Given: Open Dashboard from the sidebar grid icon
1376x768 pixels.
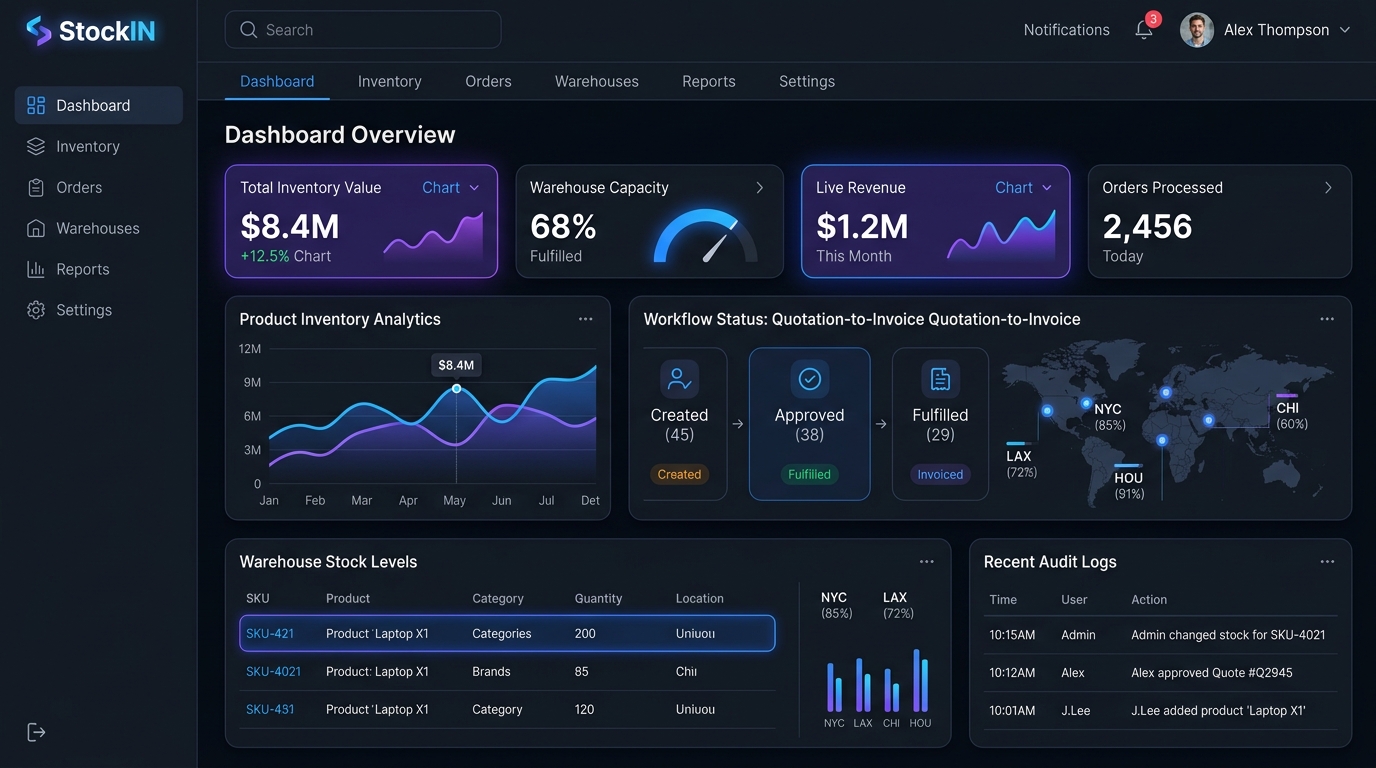Looking at the screenshot, I should point(36,105).
